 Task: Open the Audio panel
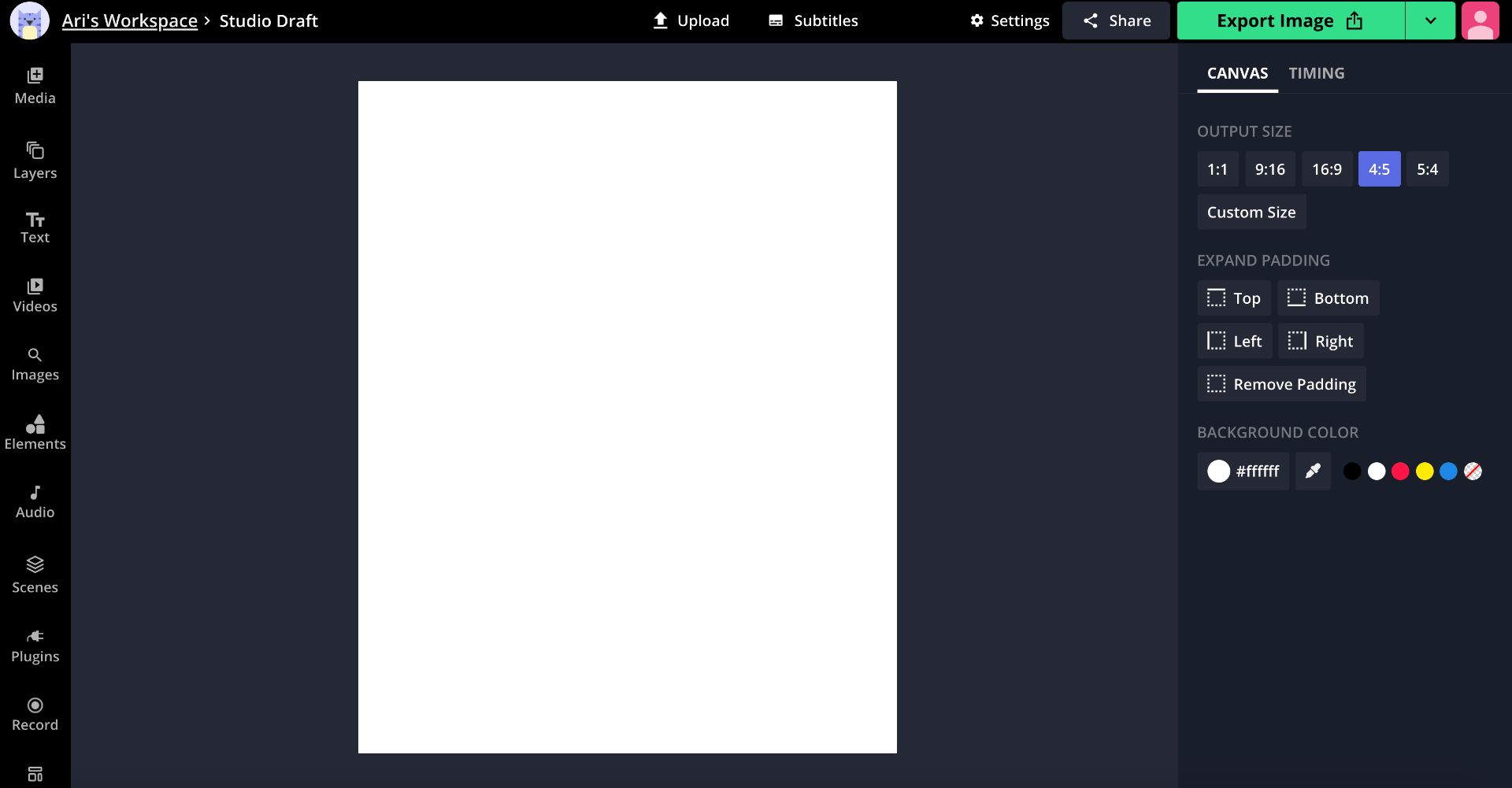pyautogui.click(x=35, y=502)
